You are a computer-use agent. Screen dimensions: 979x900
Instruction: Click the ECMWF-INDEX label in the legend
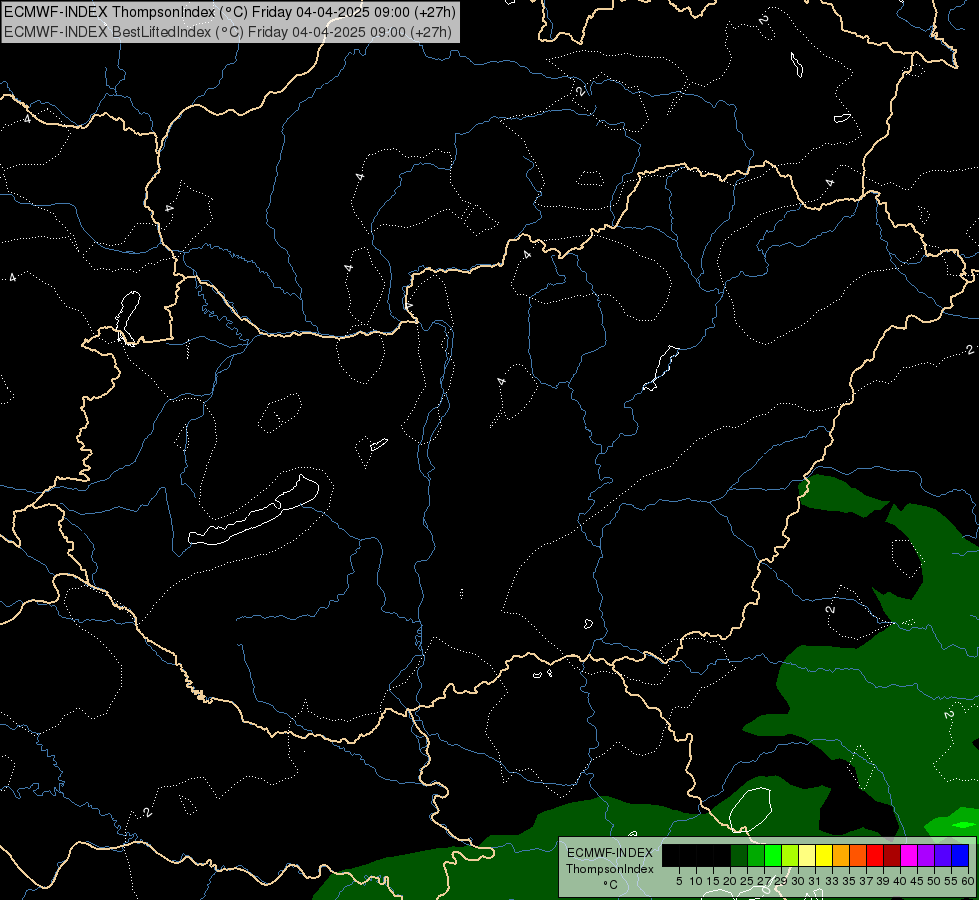point(610,853)
